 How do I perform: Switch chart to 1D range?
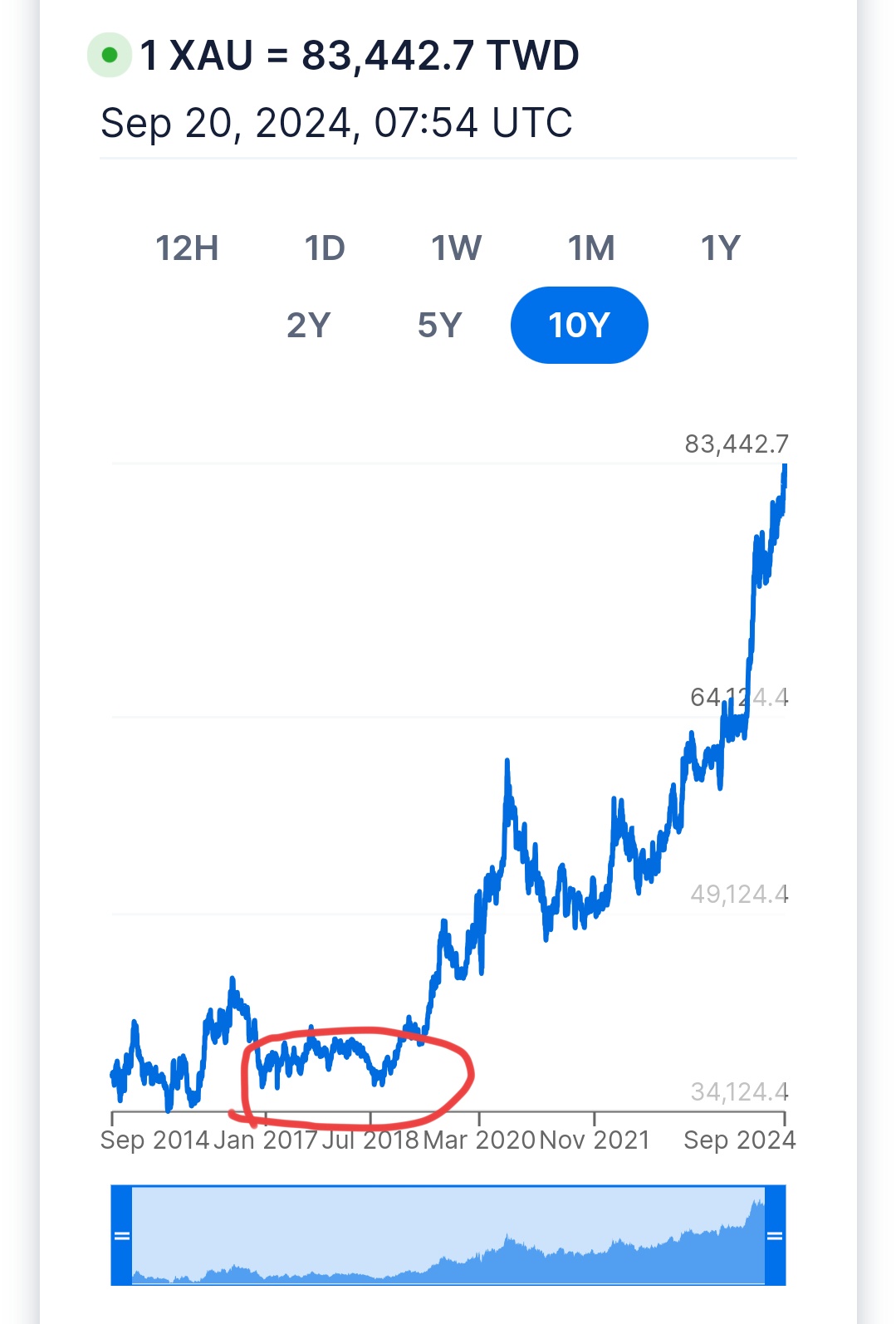(x=325, y=248)
